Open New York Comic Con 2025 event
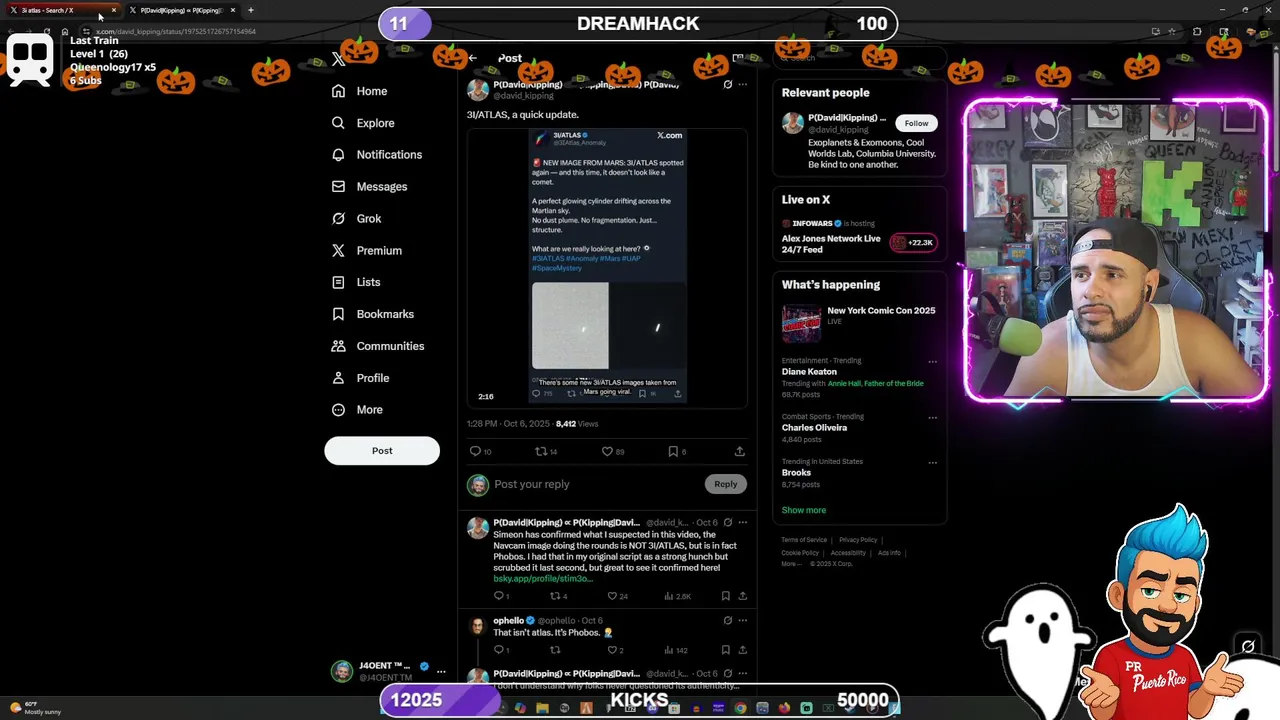Viewport: 1280px width, 720px height. tap(881, 311)
